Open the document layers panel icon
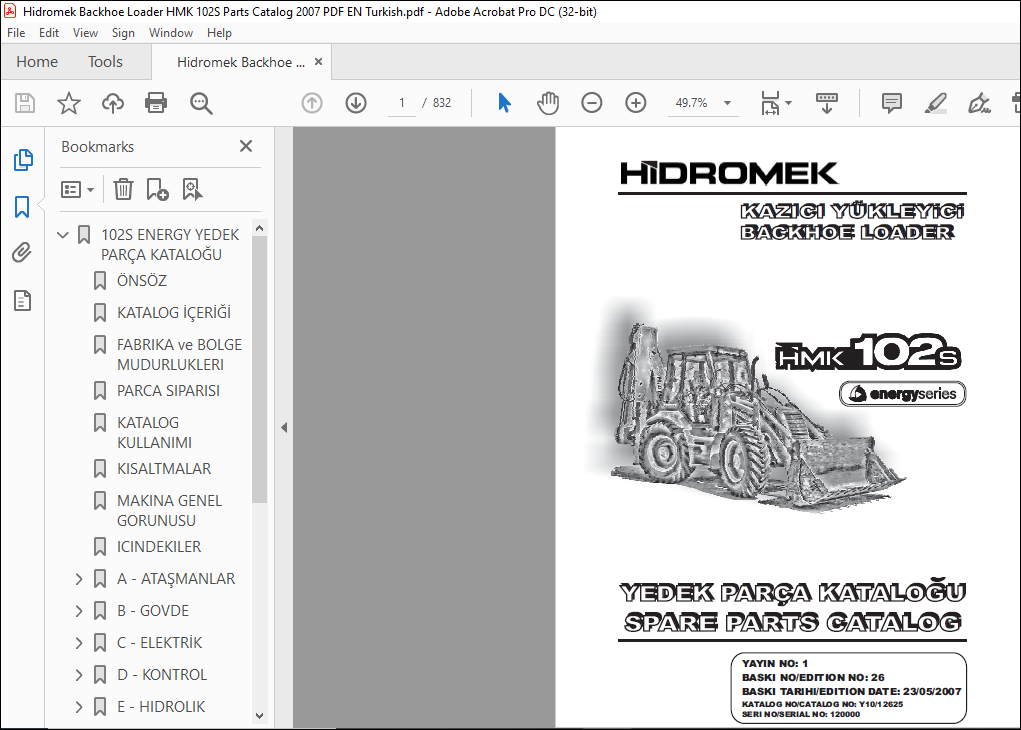The image size is (1021, 730). coord(22,300)
